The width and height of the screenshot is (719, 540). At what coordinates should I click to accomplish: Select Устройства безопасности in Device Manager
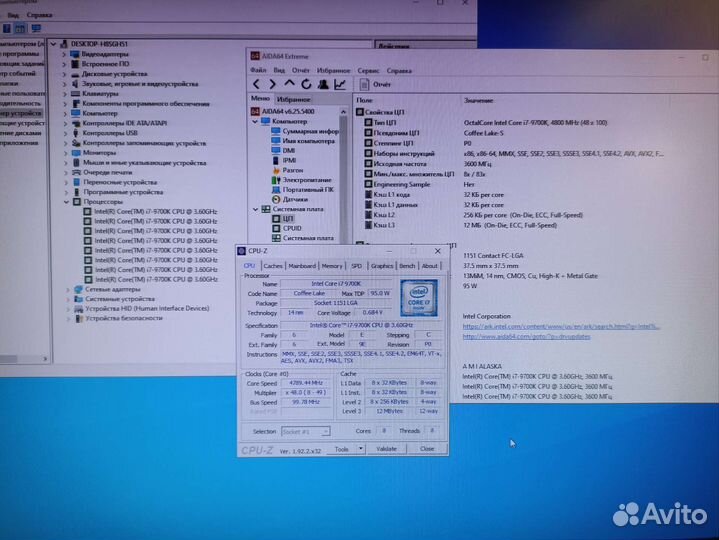[119, 318]
